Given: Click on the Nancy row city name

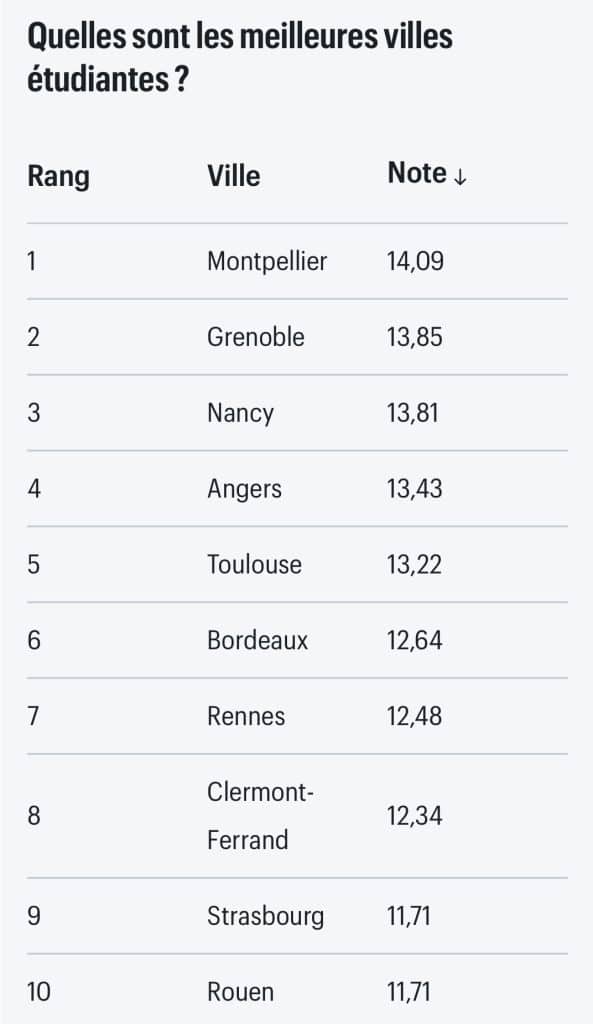Looking at the screenshot, I should pyautogui.click(x=240, y=413).
